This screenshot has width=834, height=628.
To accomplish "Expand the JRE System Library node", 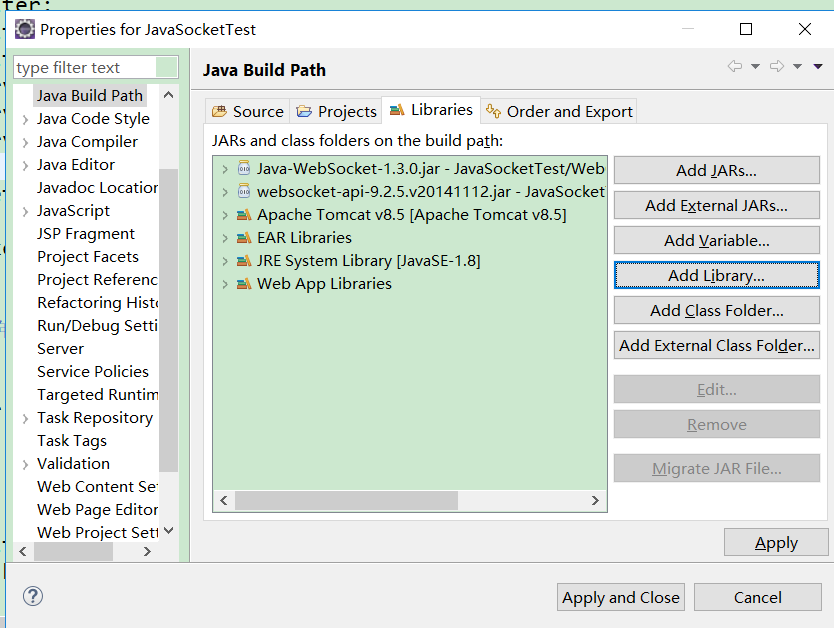I will 225,261.
